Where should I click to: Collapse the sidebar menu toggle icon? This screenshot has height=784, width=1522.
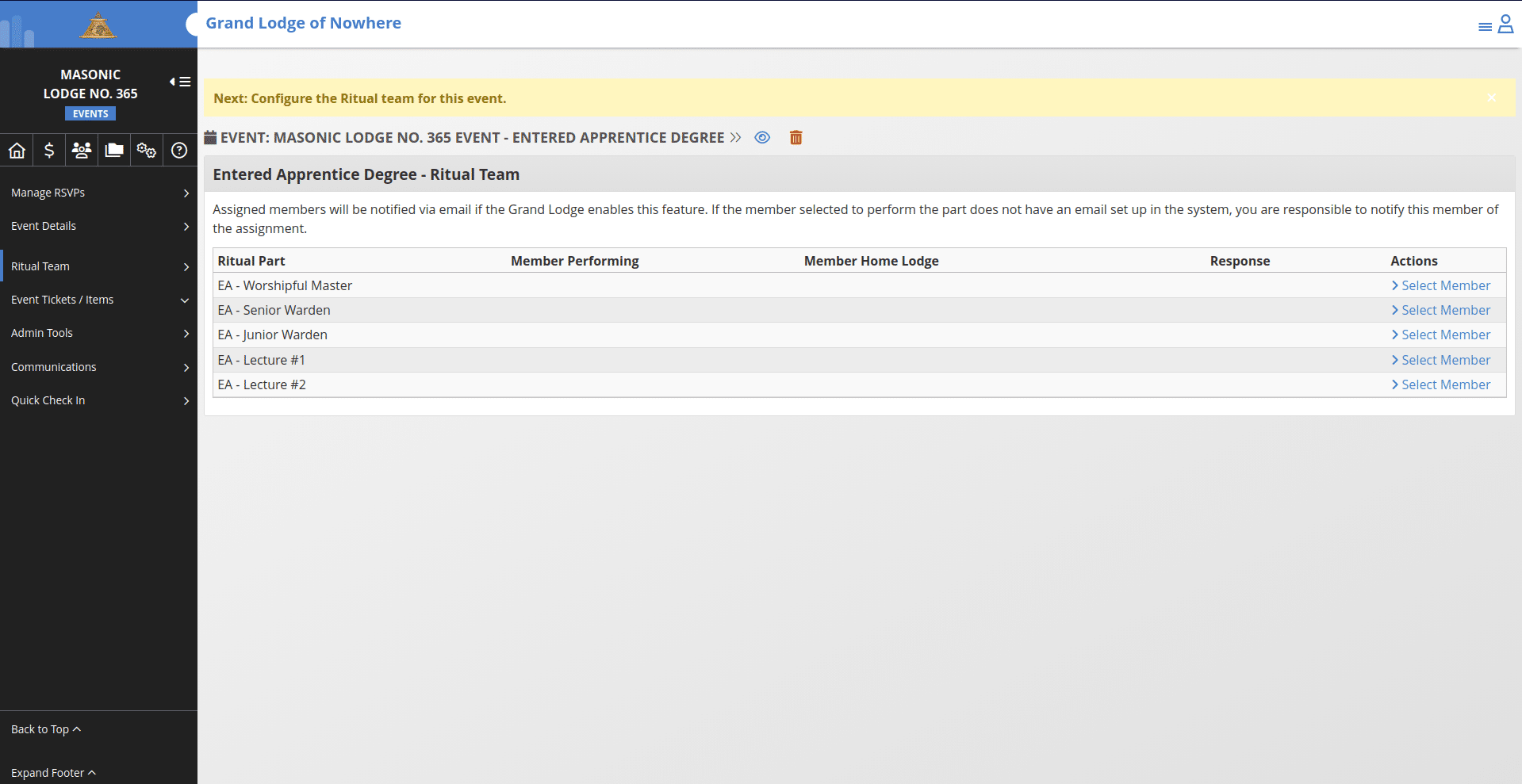pos(180,82)
